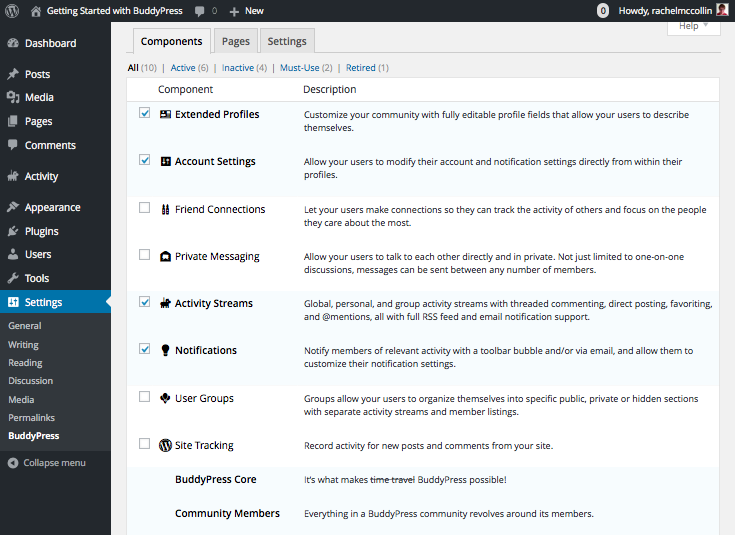Click the Collapse menu arrow icon
Screen dimensions: 735x535
(13, 463)
